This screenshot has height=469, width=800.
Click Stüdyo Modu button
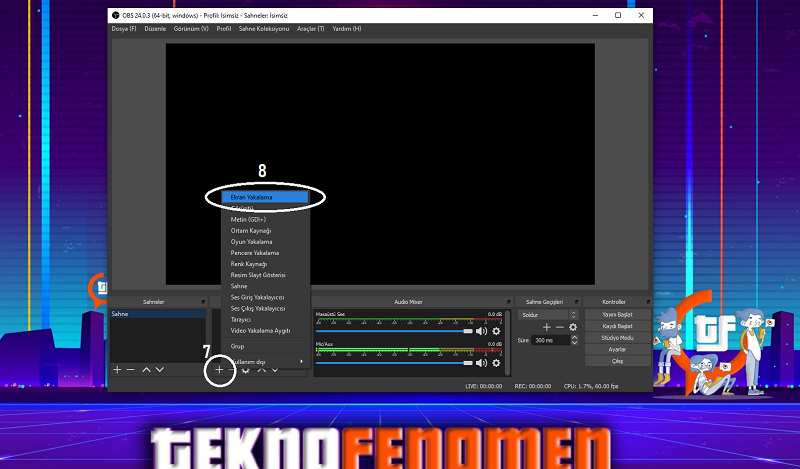point(618,338)
